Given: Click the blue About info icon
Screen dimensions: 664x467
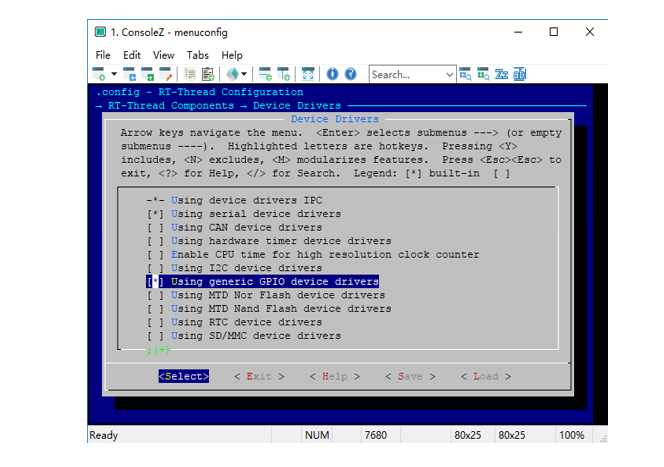Looking at the screenshot, I should [x=332, y=74].
